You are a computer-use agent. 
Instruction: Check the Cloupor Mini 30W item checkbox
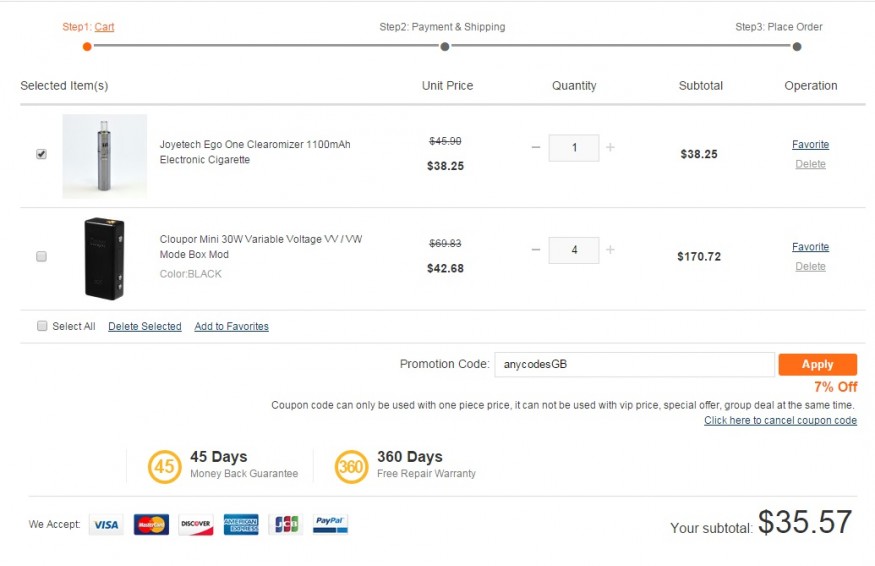[41, 256]
